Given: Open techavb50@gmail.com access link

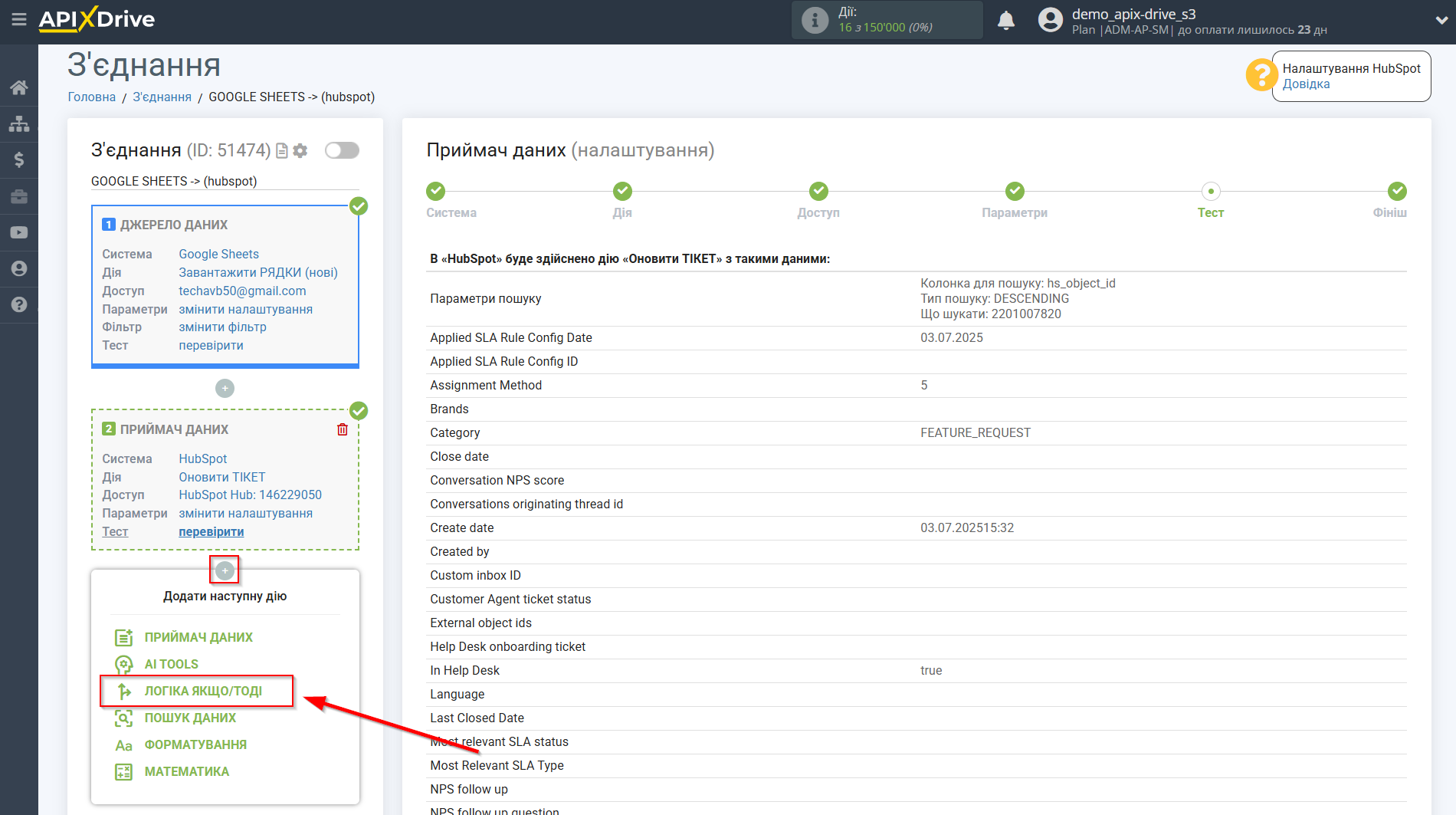Looking at the screenshot, I should (242, 291).
